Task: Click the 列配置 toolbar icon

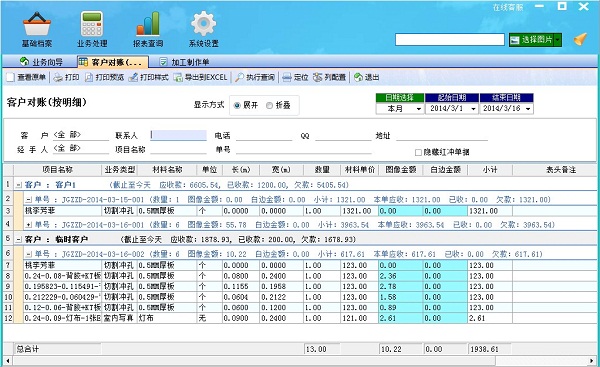Action: tap(317, 78)
